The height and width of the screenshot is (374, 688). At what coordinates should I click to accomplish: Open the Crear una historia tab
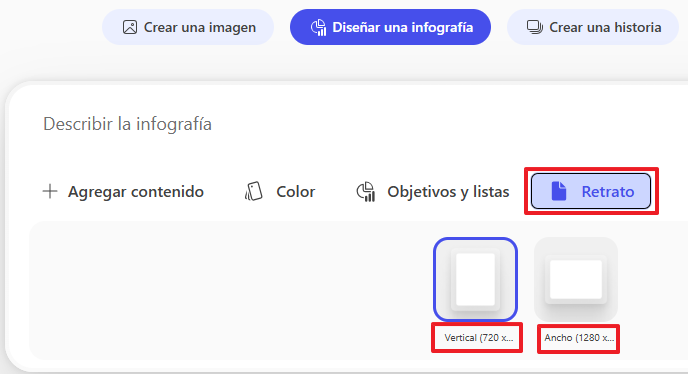point(593,27)
